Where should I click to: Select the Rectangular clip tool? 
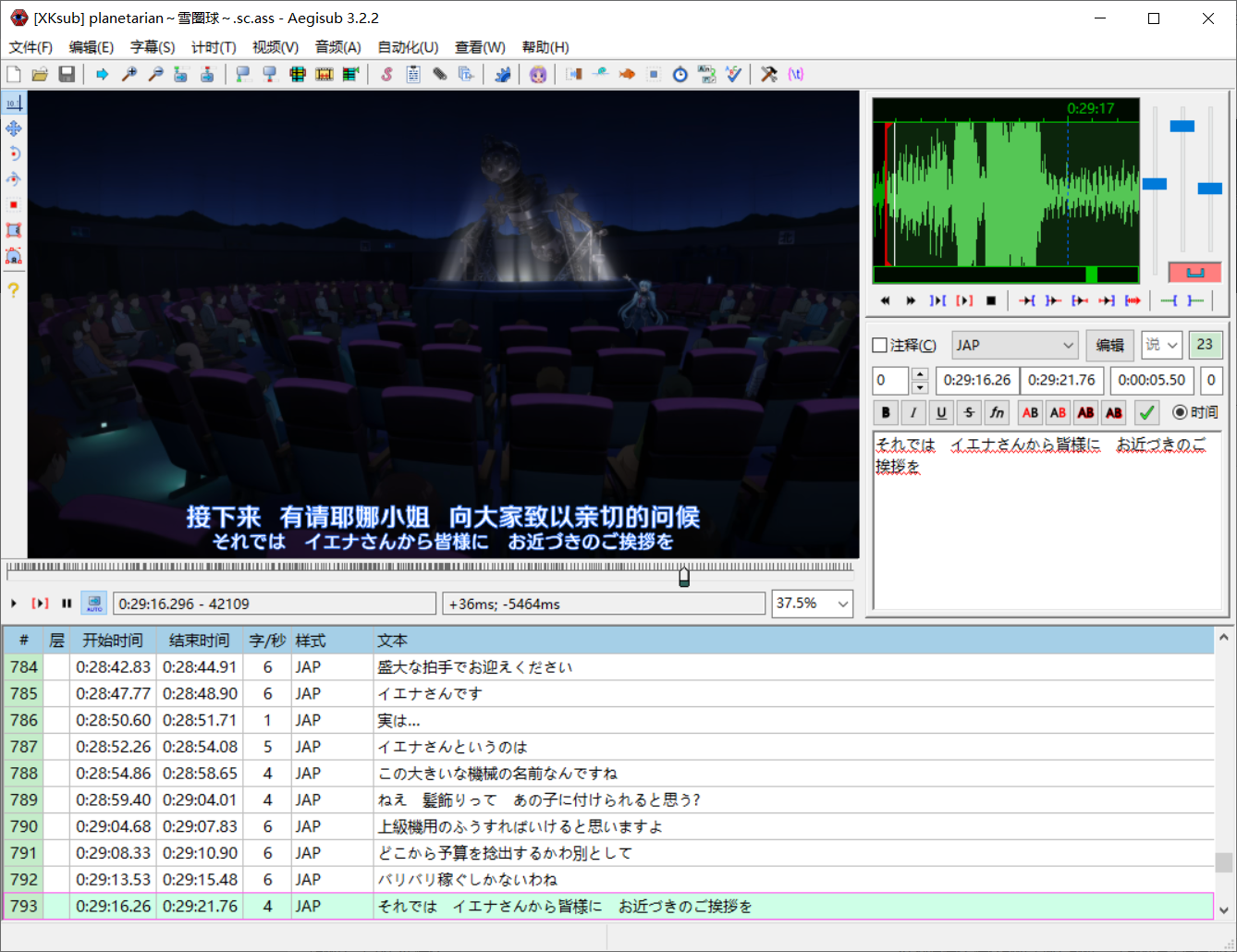coord(14,230)
